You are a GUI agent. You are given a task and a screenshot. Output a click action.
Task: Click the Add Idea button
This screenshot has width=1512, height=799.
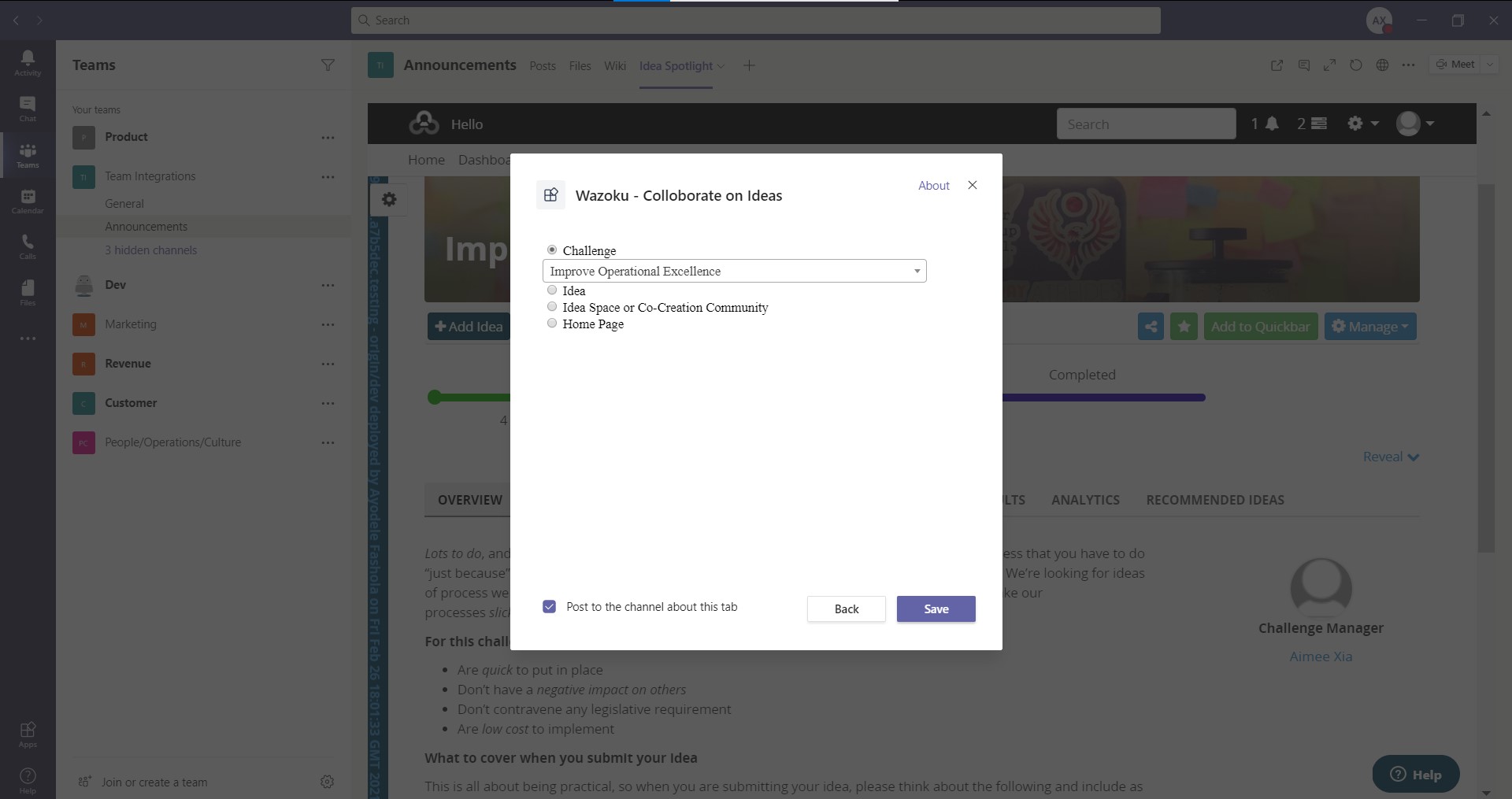click(x=469, y=327)
